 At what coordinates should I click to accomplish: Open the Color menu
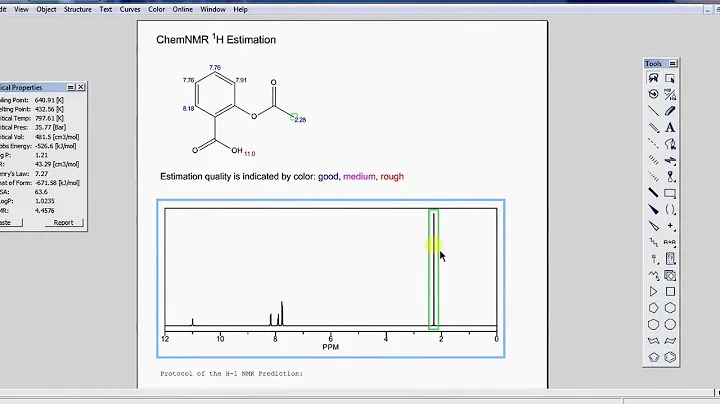(157, 9)
